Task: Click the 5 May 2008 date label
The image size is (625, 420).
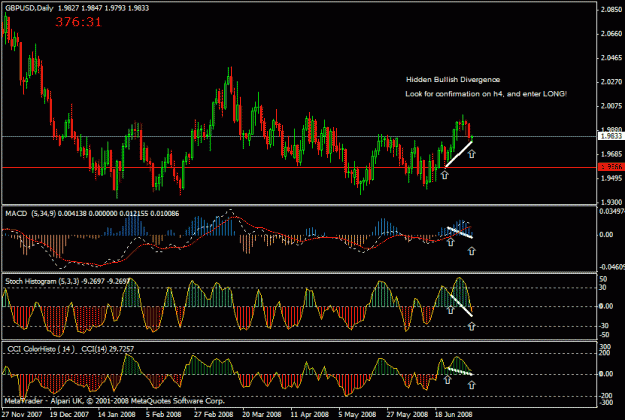Action: pyautogui.click(x=358, y=414)
